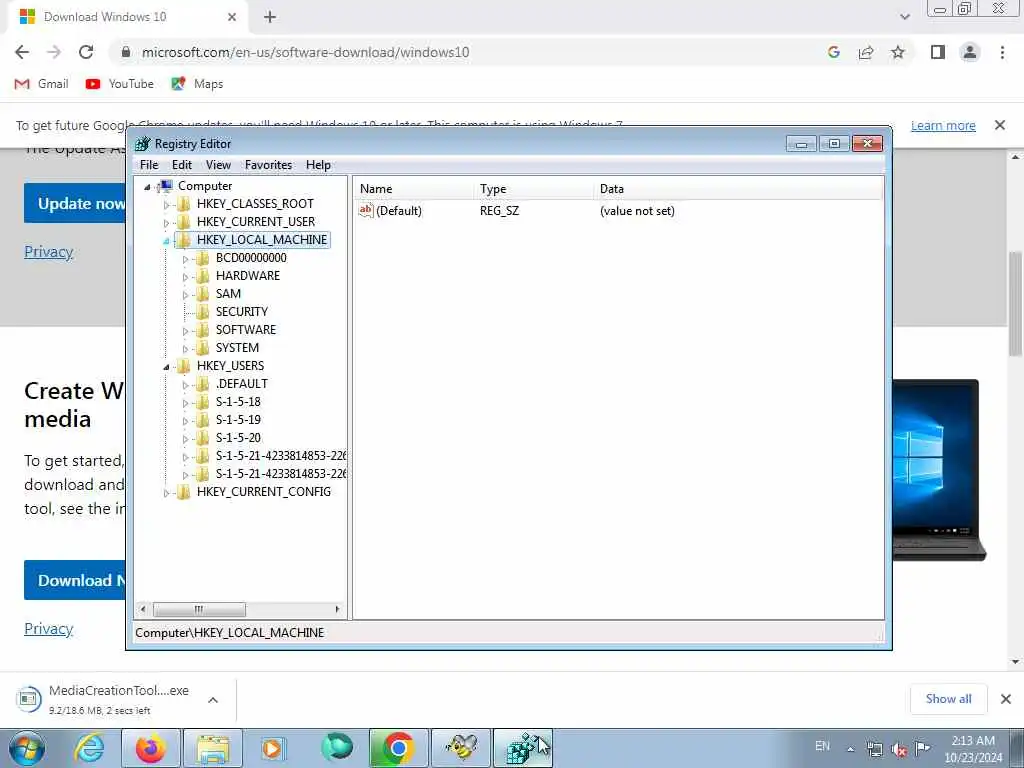This screenshot has width=1024, height=768.
Task: Click the Registry Editor title bar icon
Action: (142, 144)
